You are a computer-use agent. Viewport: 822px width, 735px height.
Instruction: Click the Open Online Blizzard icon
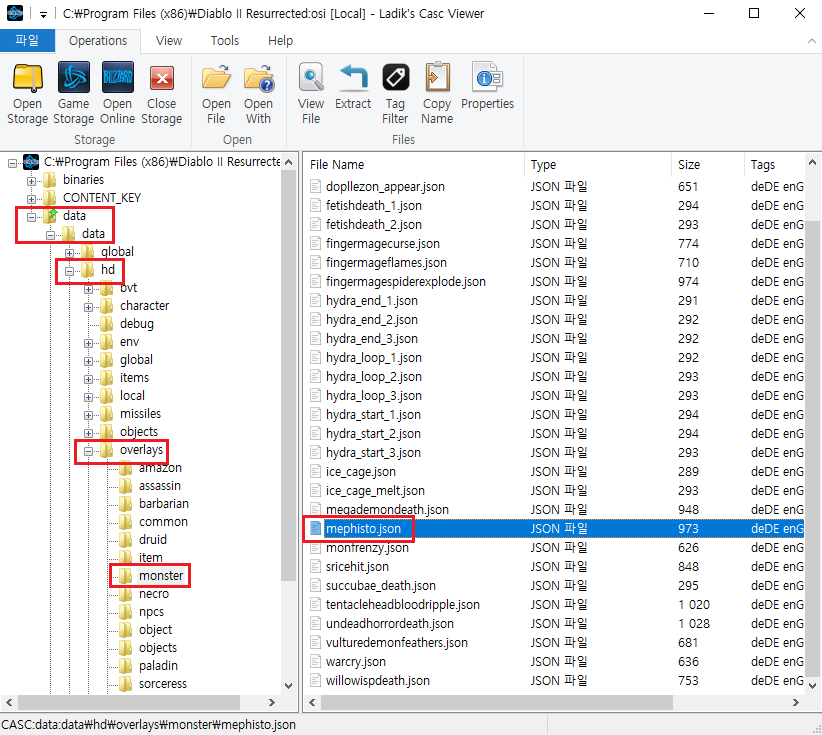click(x=117, y=78)
